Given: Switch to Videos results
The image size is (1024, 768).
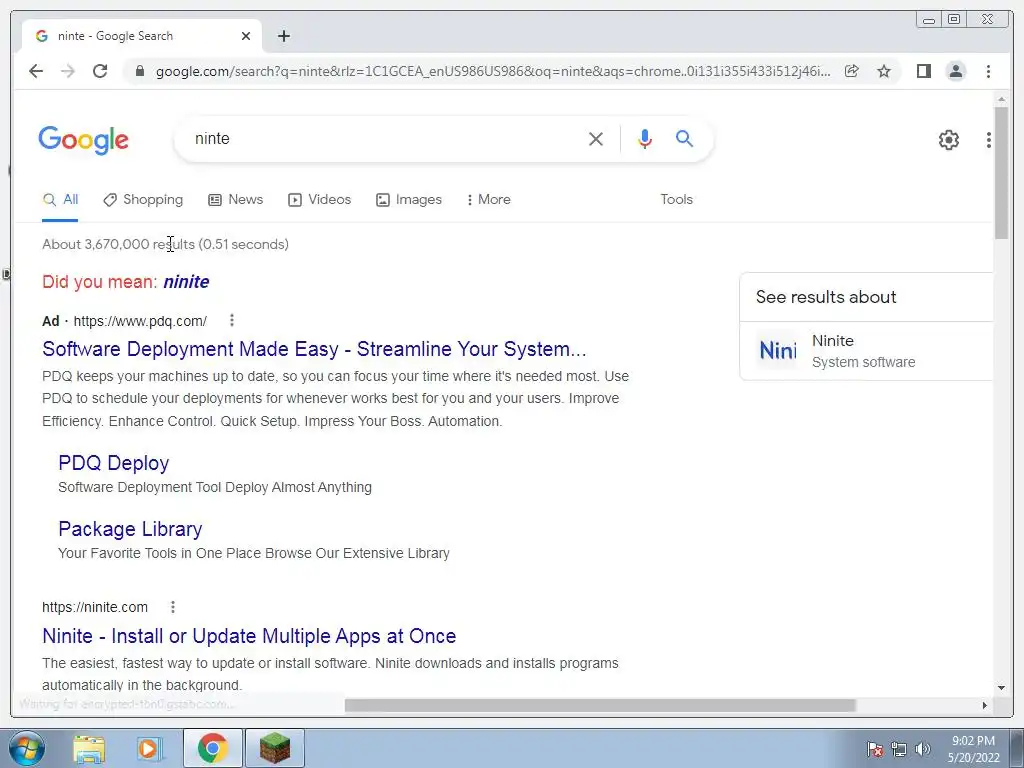Looking at the screenshot, I should 319,200.
